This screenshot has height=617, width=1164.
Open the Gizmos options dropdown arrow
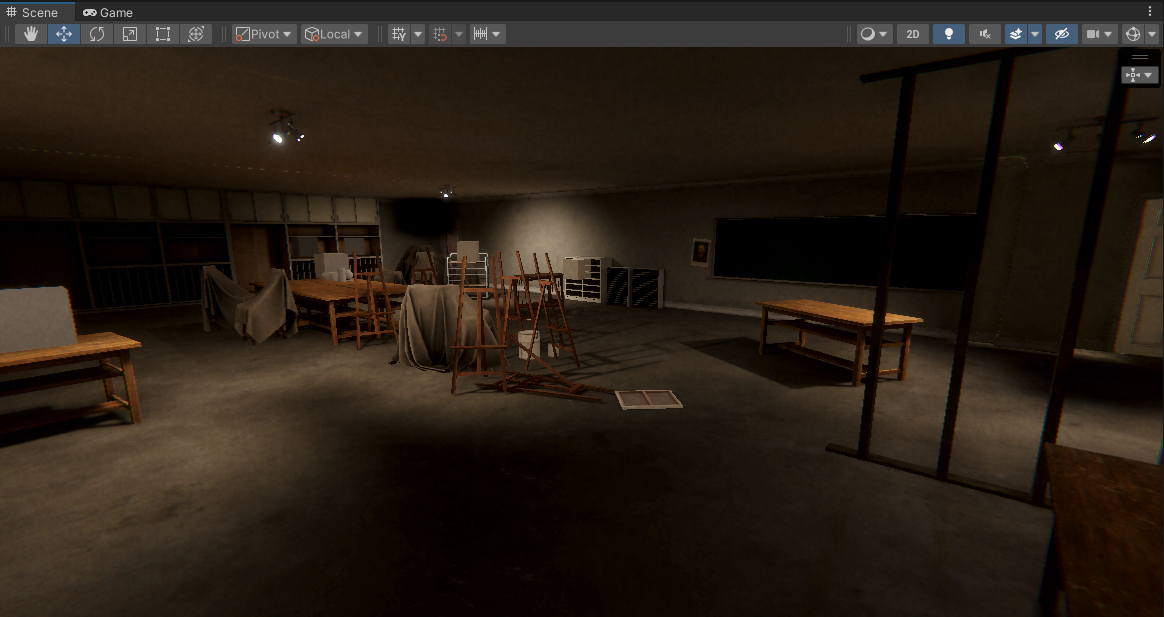[x=1152, y=34]
